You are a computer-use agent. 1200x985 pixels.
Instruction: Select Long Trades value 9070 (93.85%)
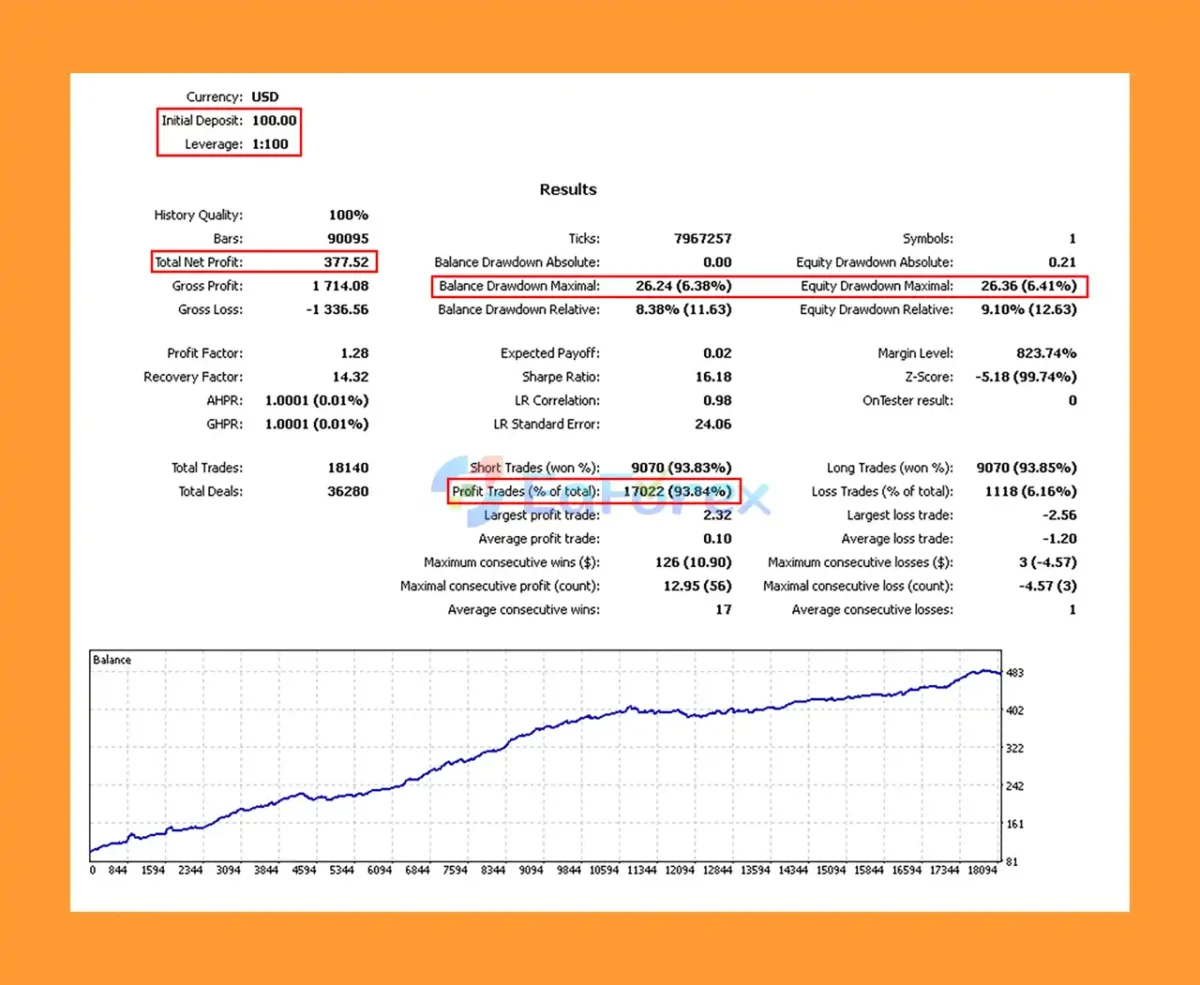pos(1028,468)
